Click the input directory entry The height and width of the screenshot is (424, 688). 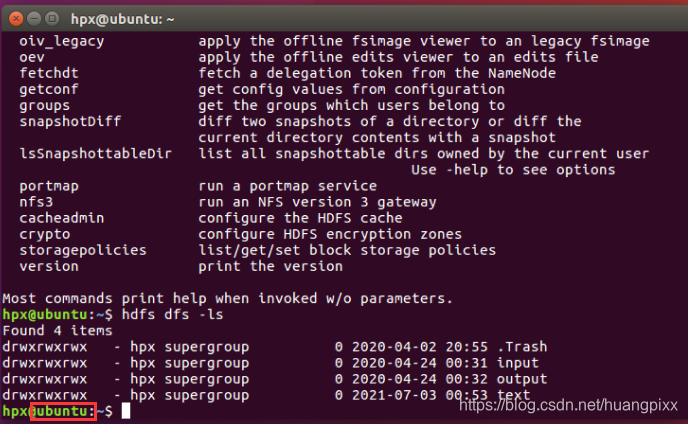click(518, 363)
